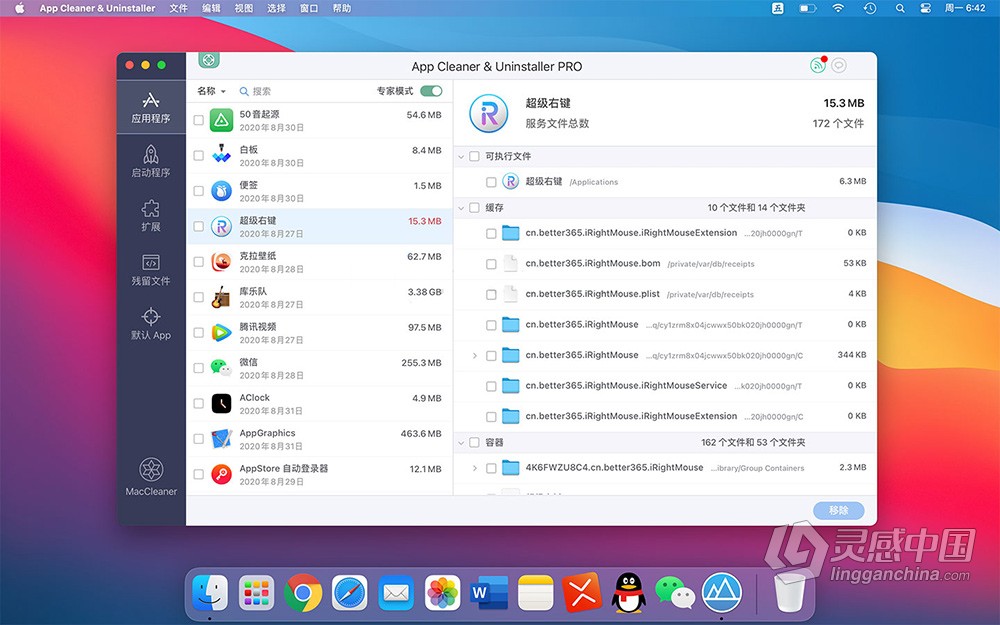Open MacCleaner from the sidebar
1000x625 pixels.
[151, 477]
